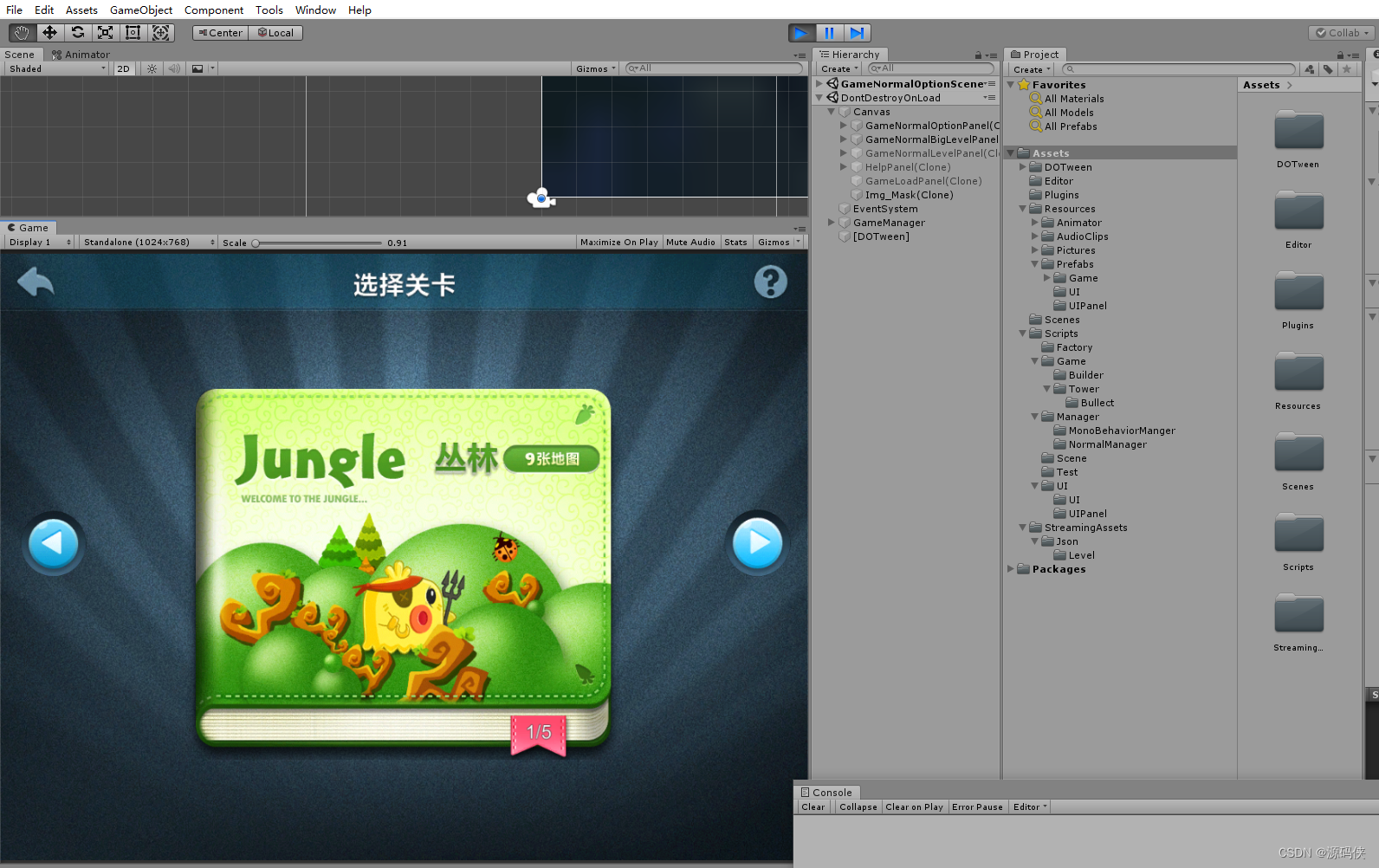Toggle 2D scene view mode
The image size is (1379, 868).
124,68
